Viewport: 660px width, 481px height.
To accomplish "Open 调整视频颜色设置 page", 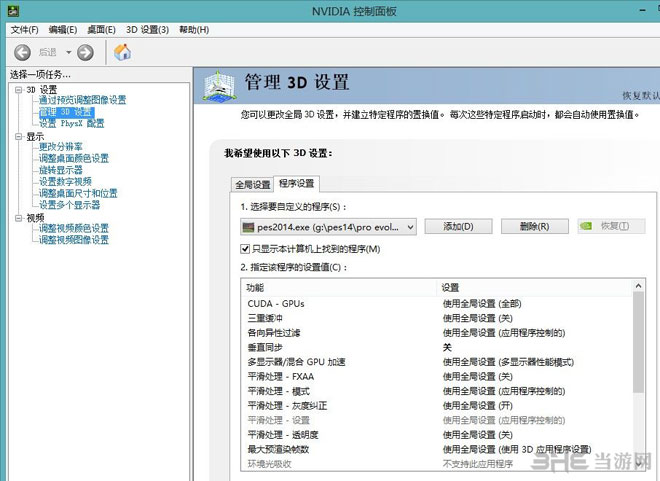I will (74, 228).
